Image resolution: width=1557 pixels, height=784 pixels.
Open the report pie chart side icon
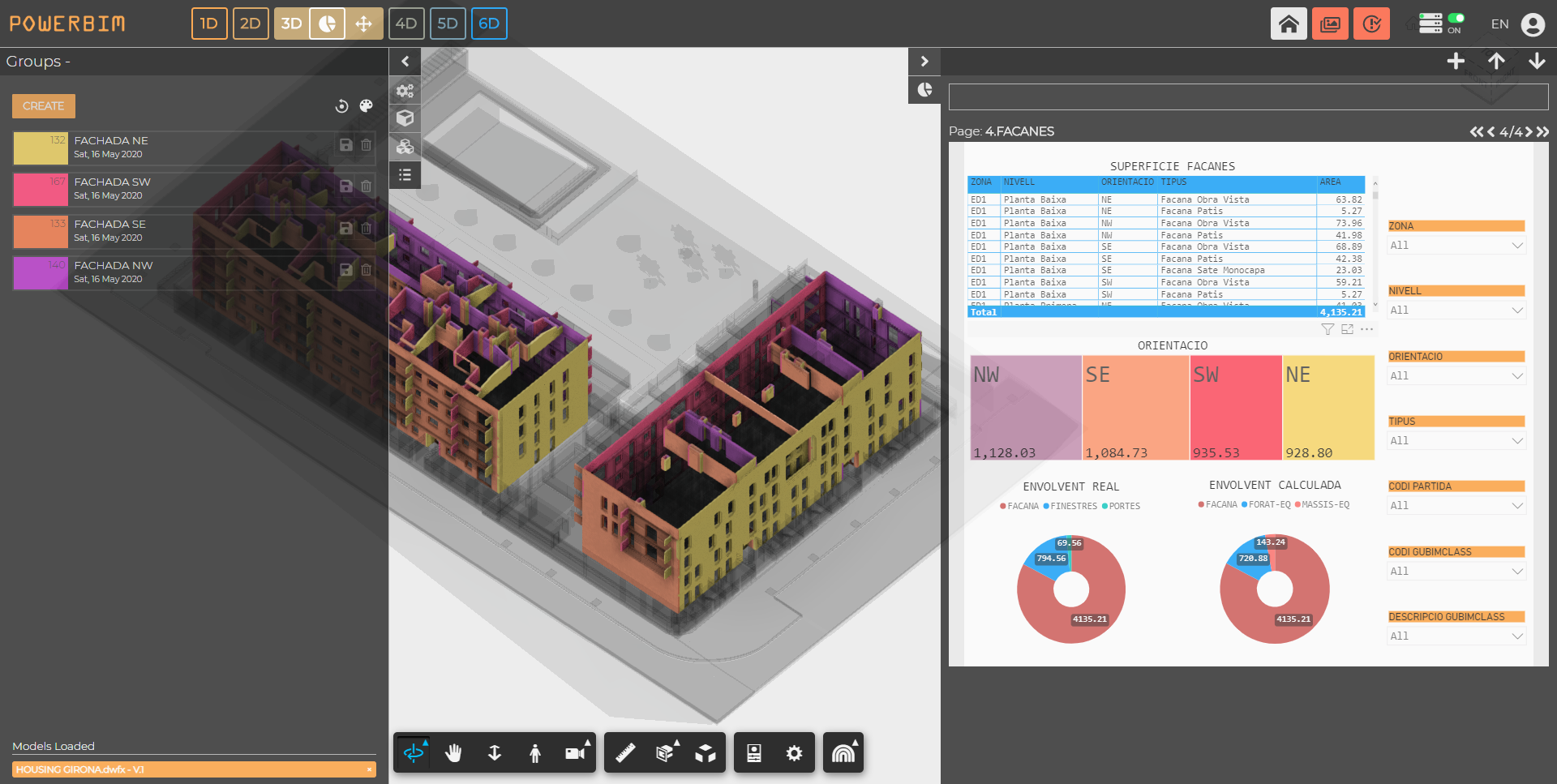pyautogui.click(x=924, y=90)
